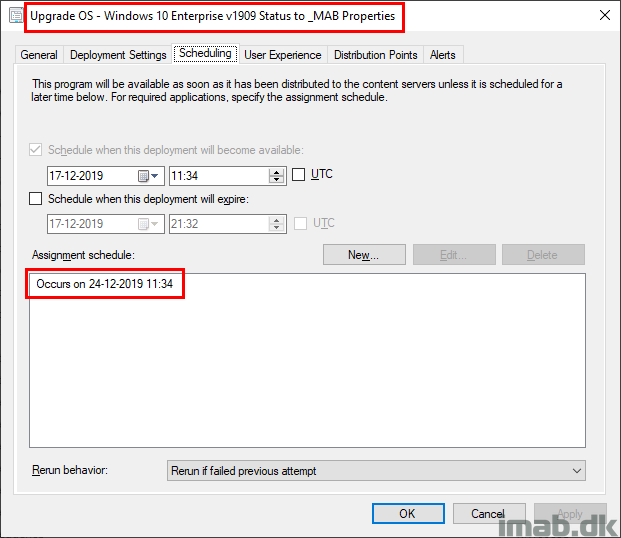The width and height of the screenshot is (621, 538).
Task: Click the deployment properties window icon in title bar
Action: pos(16,16)
